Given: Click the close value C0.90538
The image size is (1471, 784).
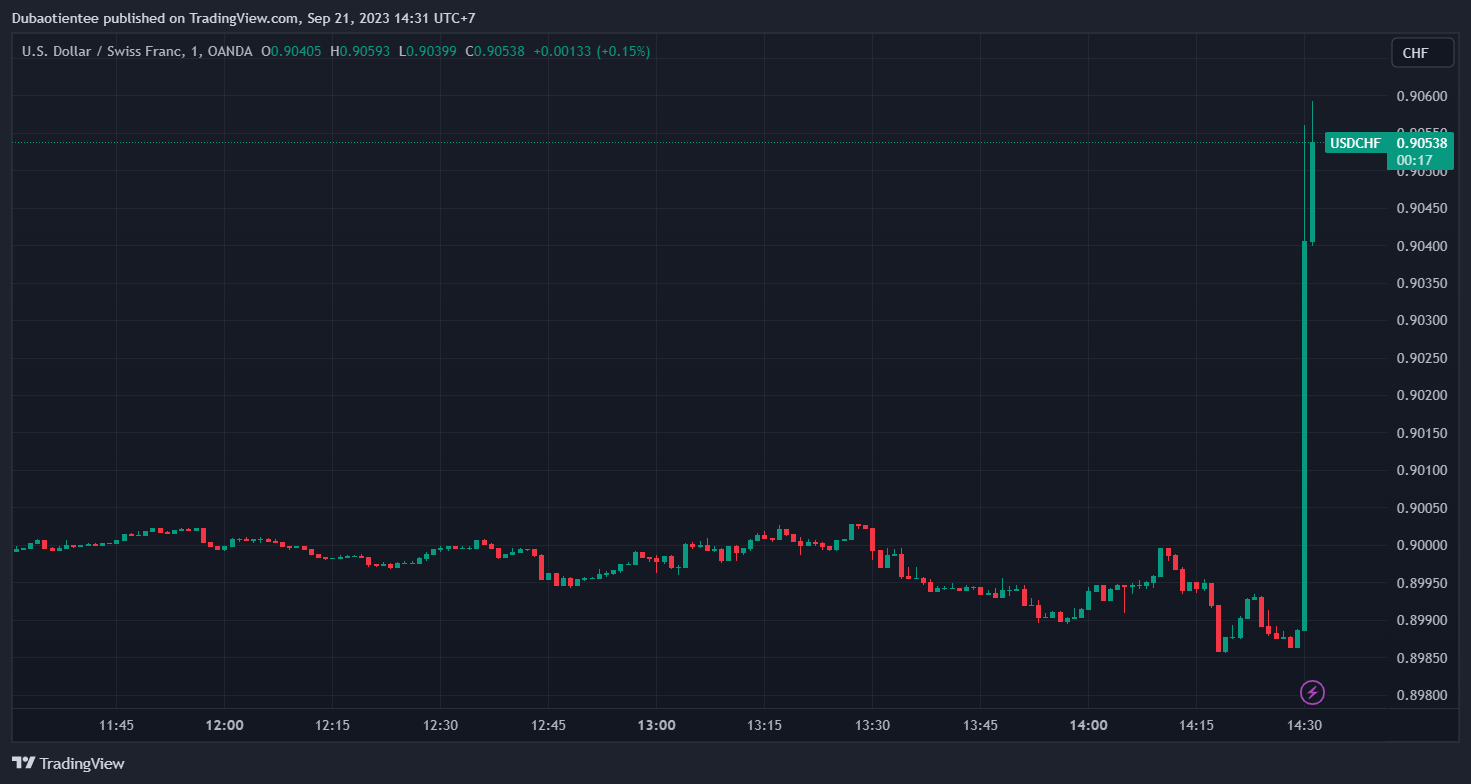Looking at the screenshot, I should coord(500,51).
